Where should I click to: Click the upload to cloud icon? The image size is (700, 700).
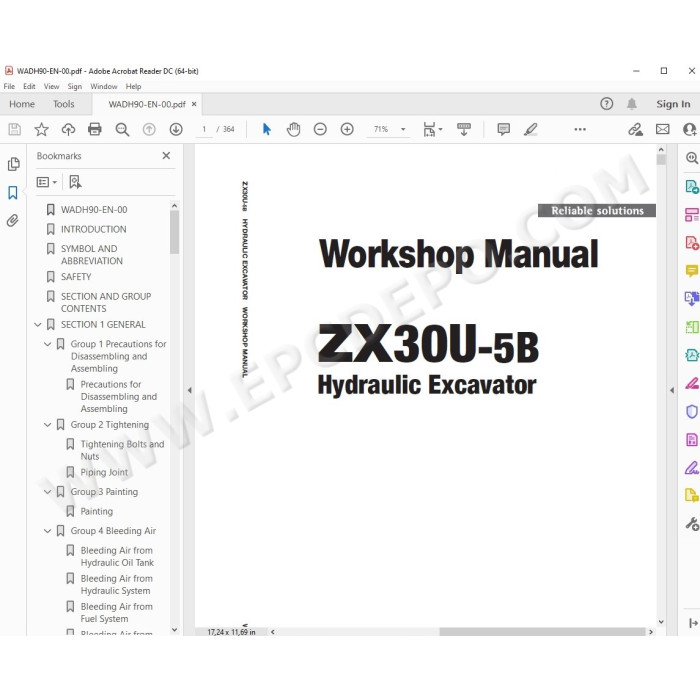68,129
